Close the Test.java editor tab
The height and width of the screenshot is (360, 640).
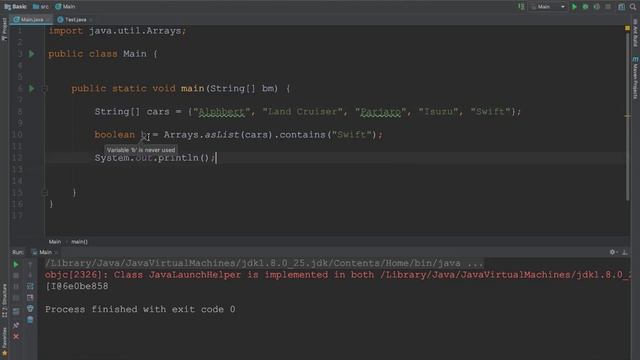tap(91, 20)
